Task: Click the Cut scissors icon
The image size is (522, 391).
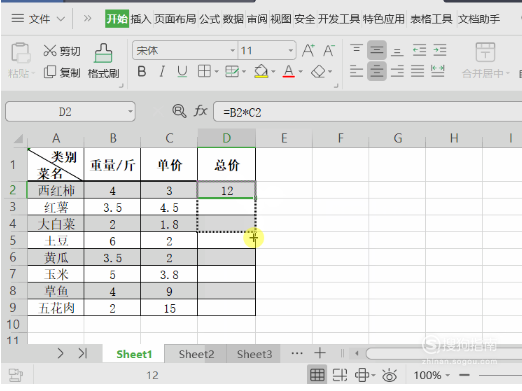Action: tap(50, 51)
